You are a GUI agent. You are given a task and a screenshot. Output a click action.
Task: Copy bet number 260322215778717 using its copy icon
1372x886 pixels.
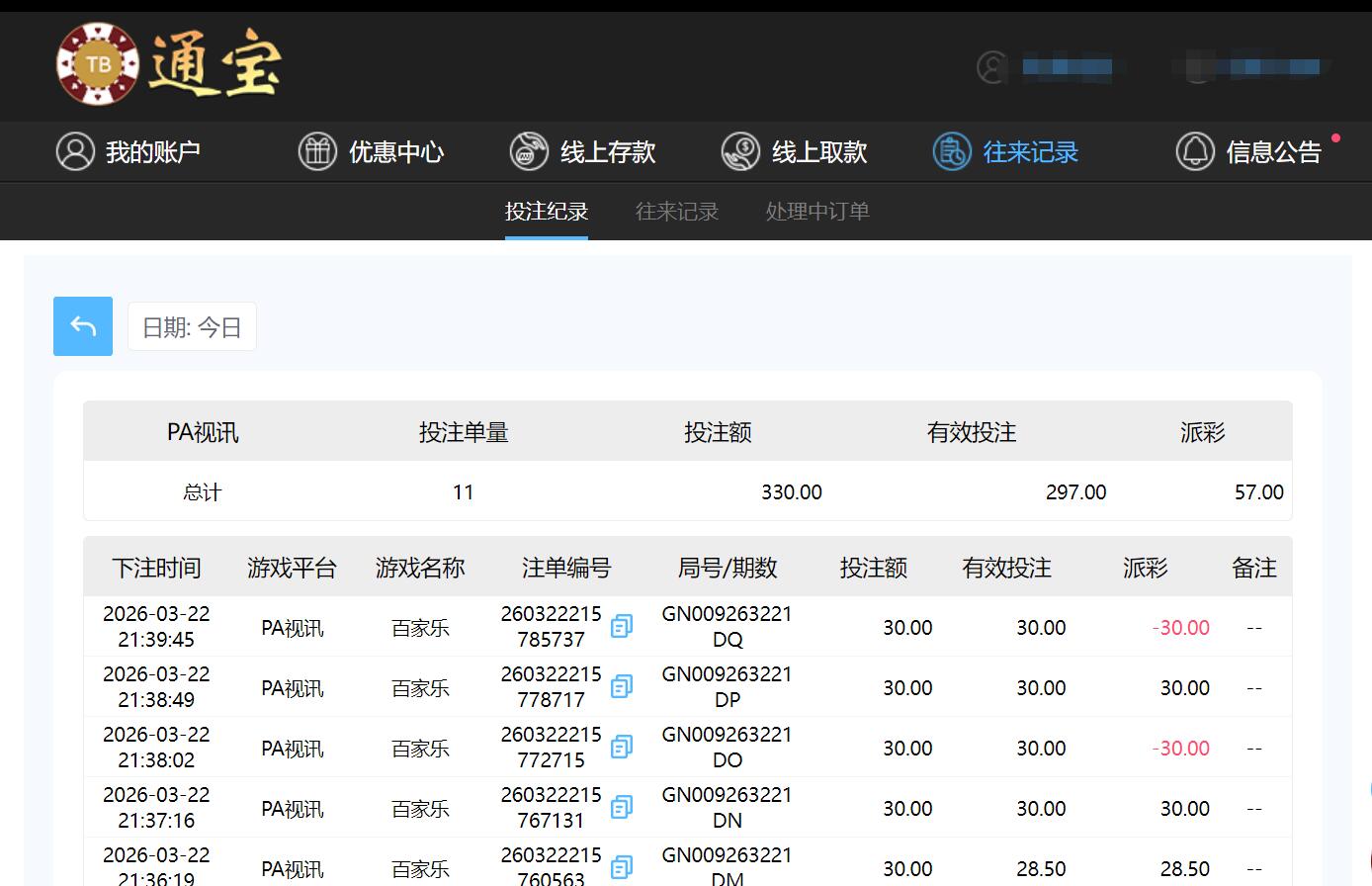[x=622, y=686]
